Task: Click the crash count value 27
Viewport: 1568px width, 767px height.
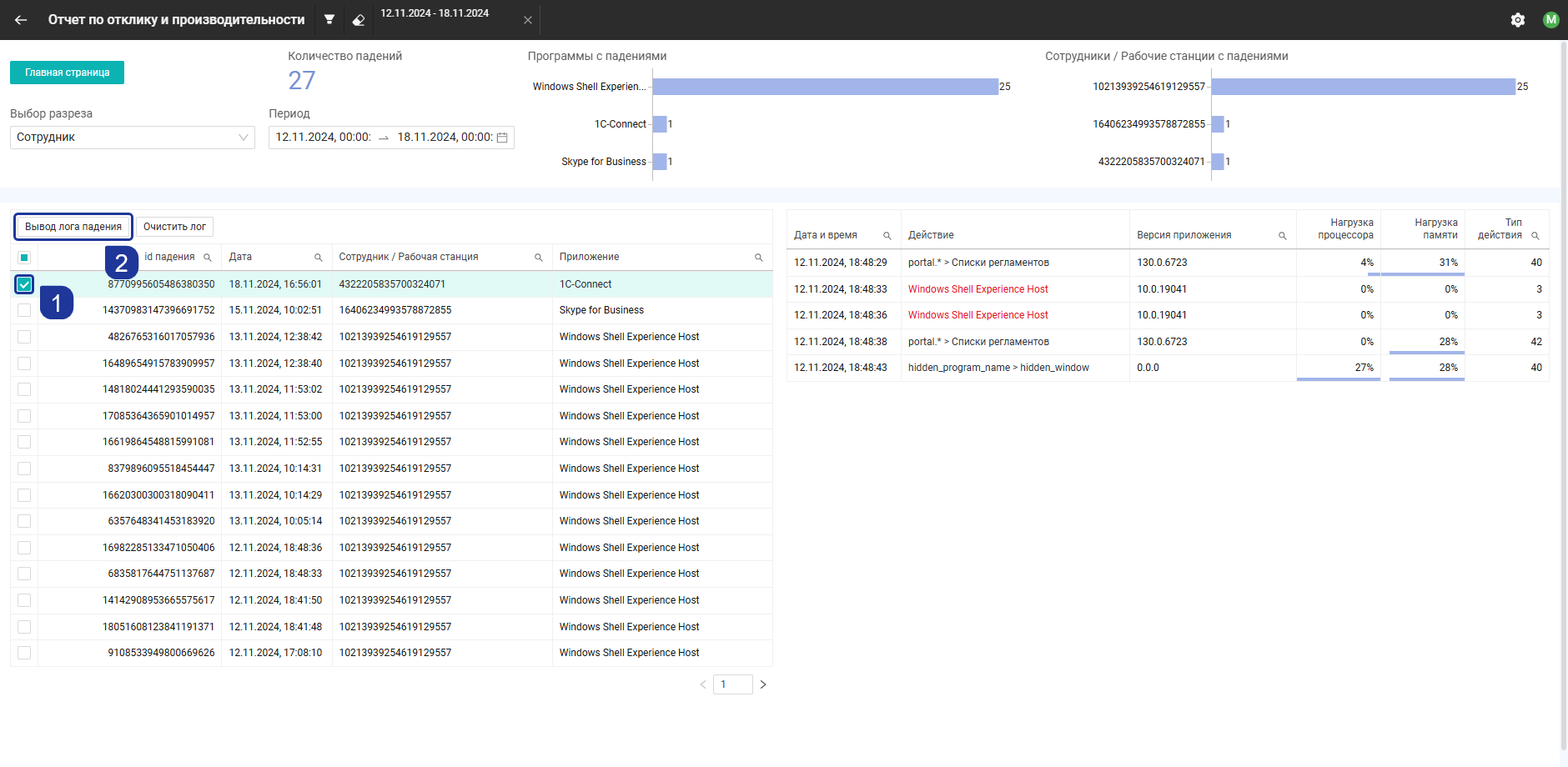Action: [x=302, y=81]
